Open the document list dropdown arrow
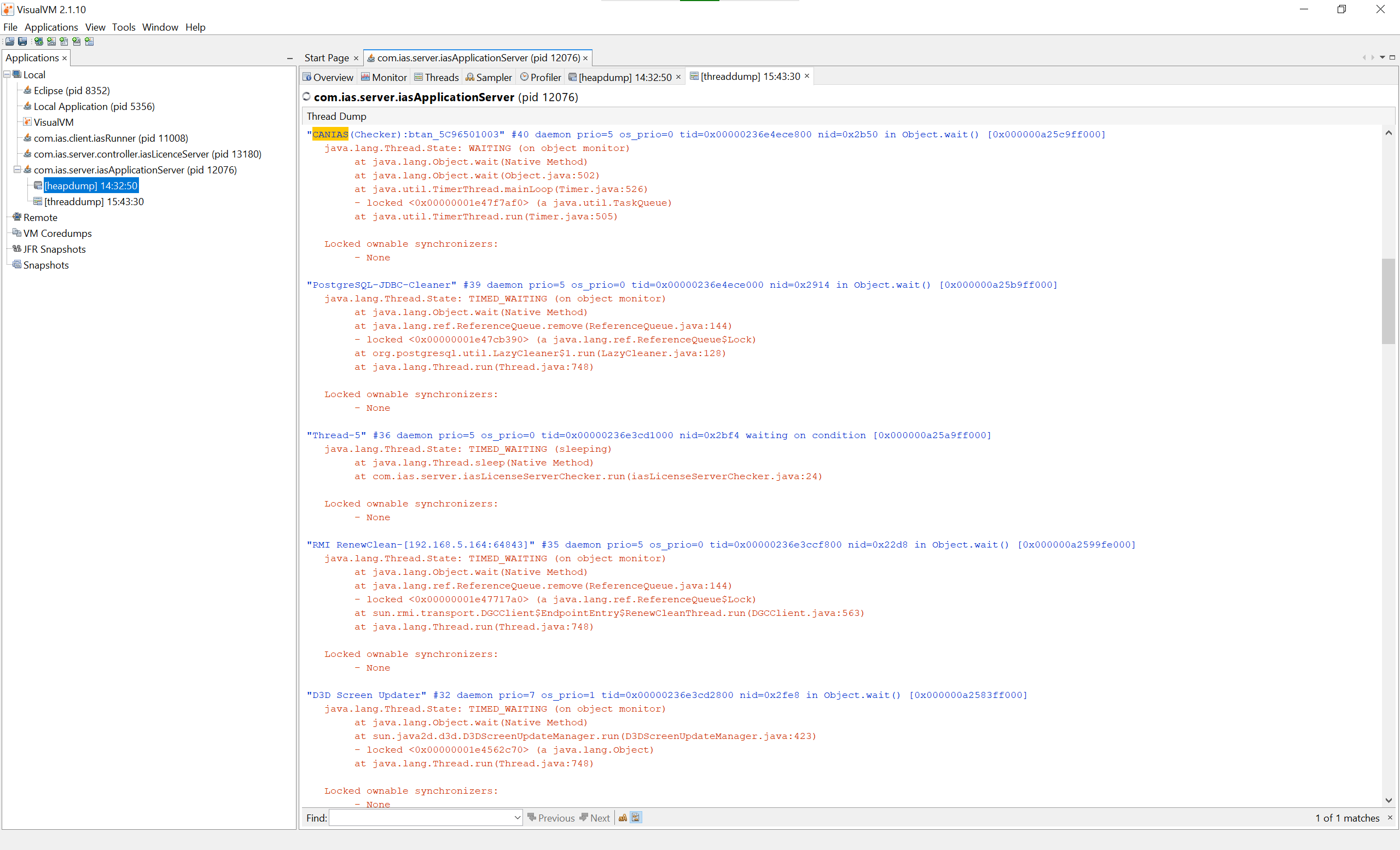The image size is (1400, 850). pos(1382,57)
